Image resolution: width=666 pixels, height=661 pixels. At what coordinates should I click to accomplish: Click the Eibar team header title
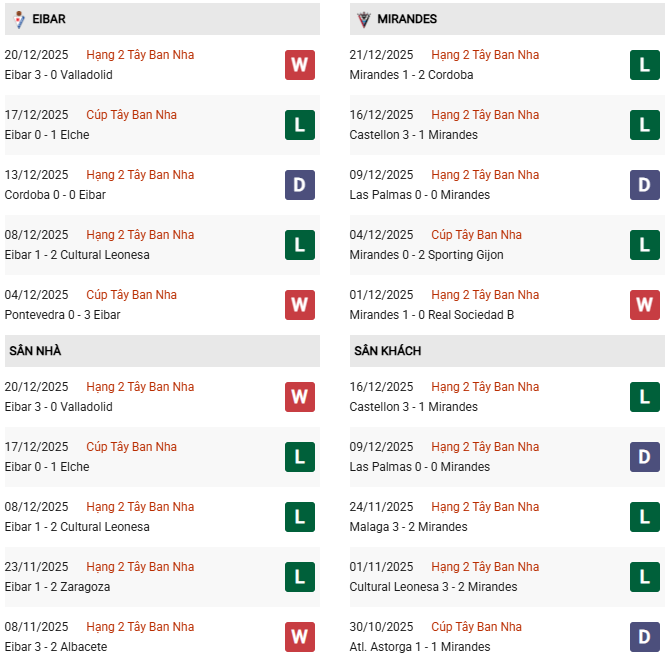click(49, 19)
